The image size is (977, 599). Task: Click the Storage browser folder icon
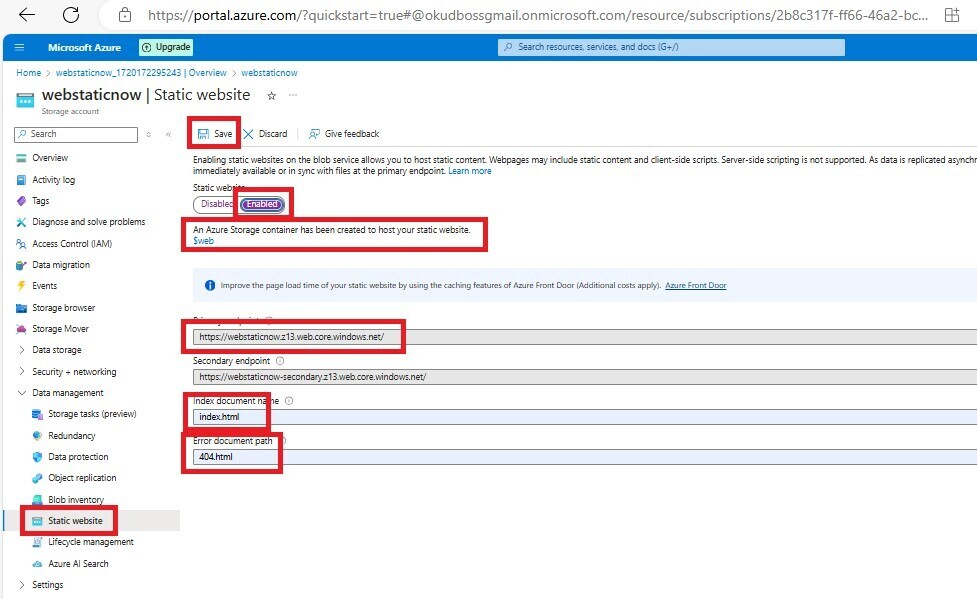(21, 308)
